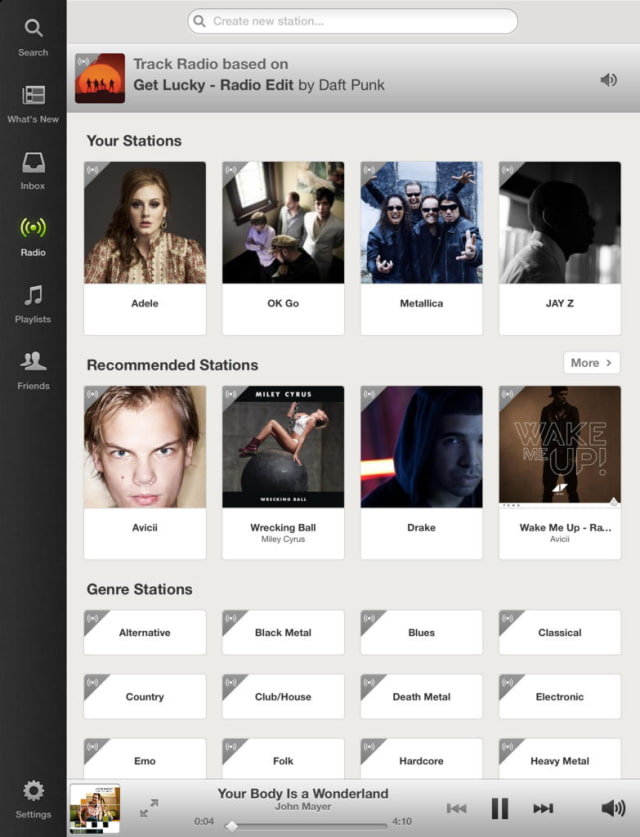
Task: Click the Get Lucky - Radio Edit title
Action: coord(214,85)
